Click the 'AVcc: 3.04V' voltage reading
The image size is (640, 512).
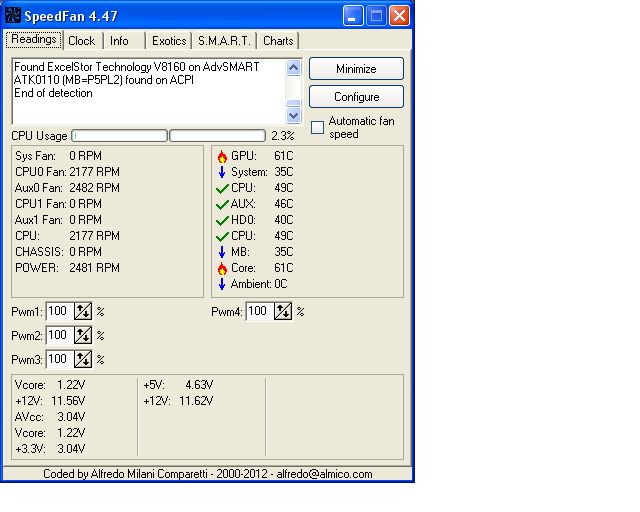click(x=50, y=417)
